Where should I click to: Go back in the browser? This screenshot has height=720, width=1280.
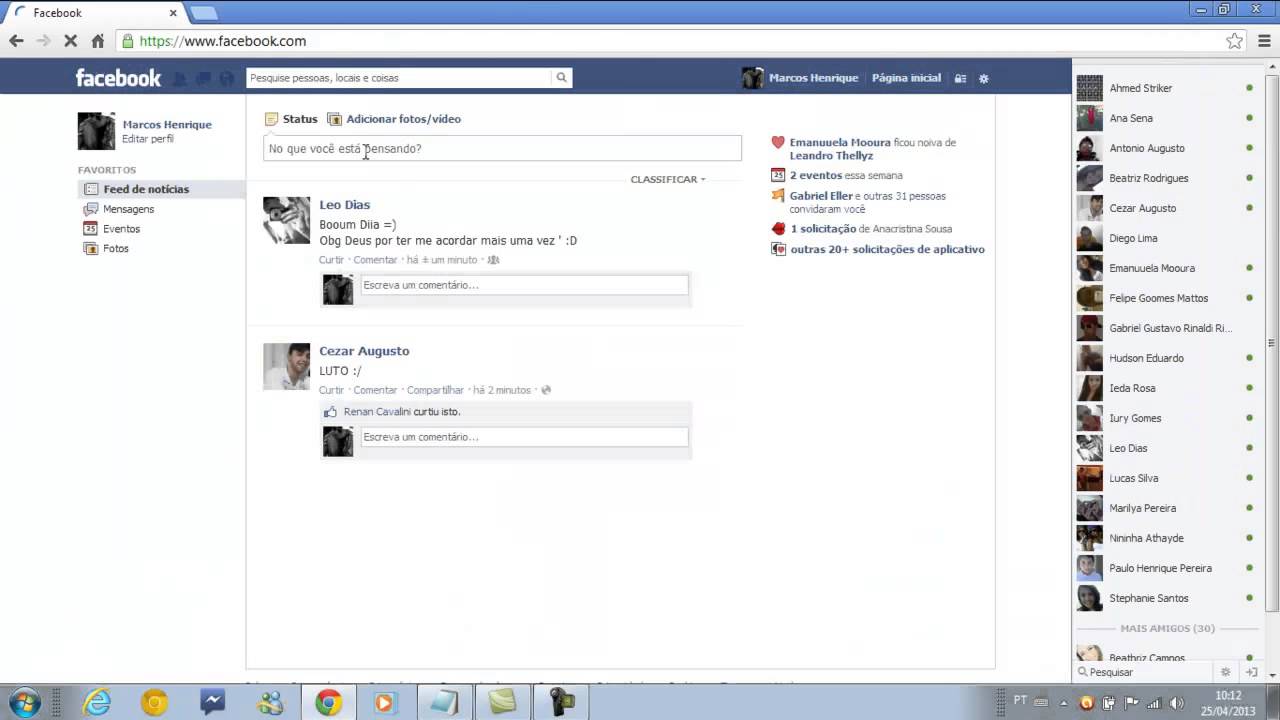(x=16, y=41)
